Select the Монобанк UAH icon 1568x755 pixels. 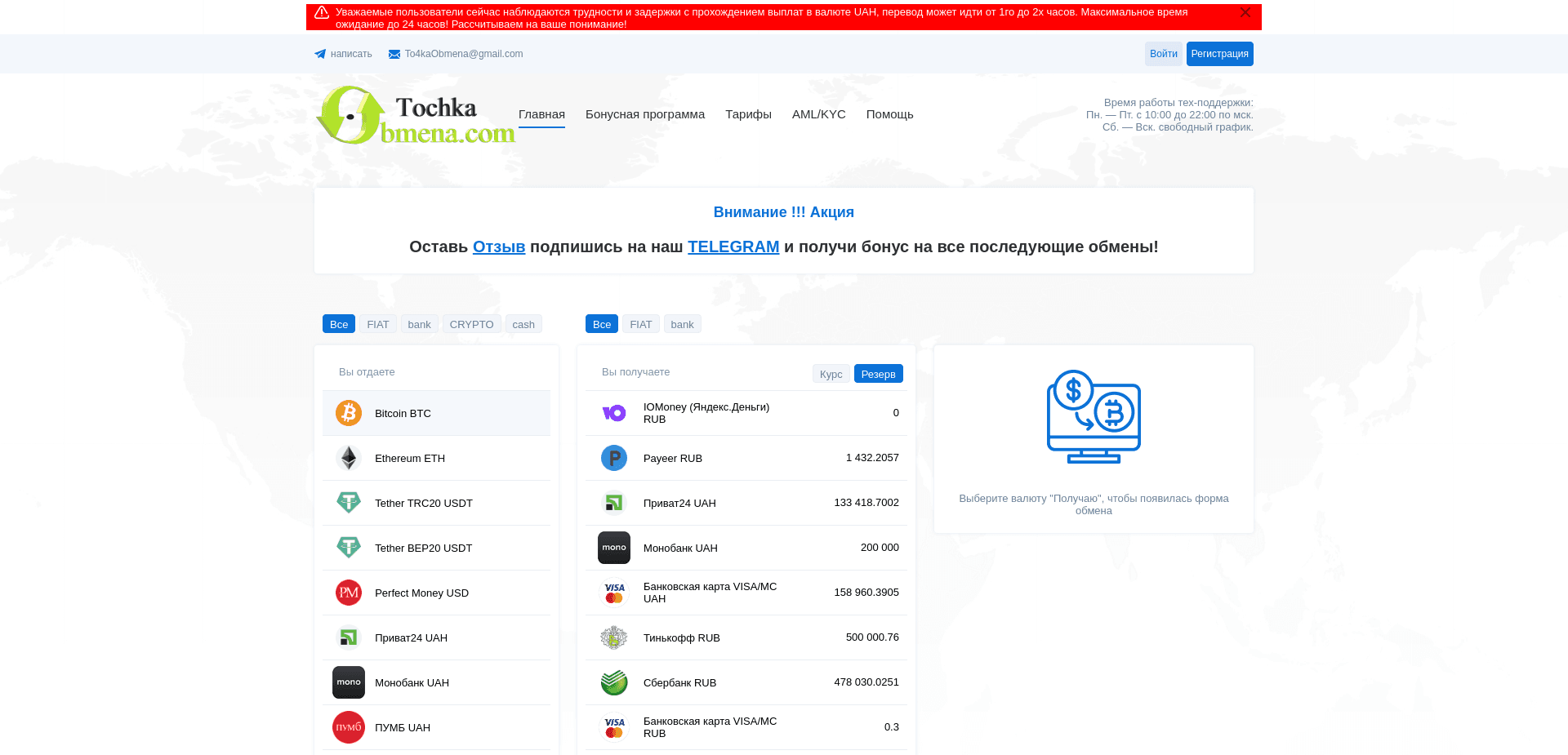(x=348, y=682)
